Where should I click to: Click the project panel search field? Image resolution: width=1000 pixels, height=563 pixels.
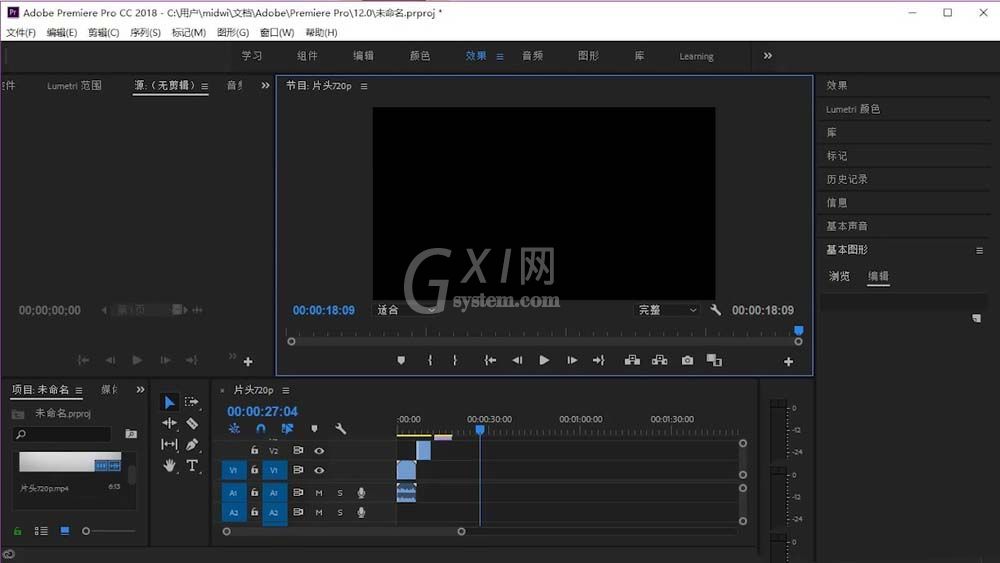point(62,434)
